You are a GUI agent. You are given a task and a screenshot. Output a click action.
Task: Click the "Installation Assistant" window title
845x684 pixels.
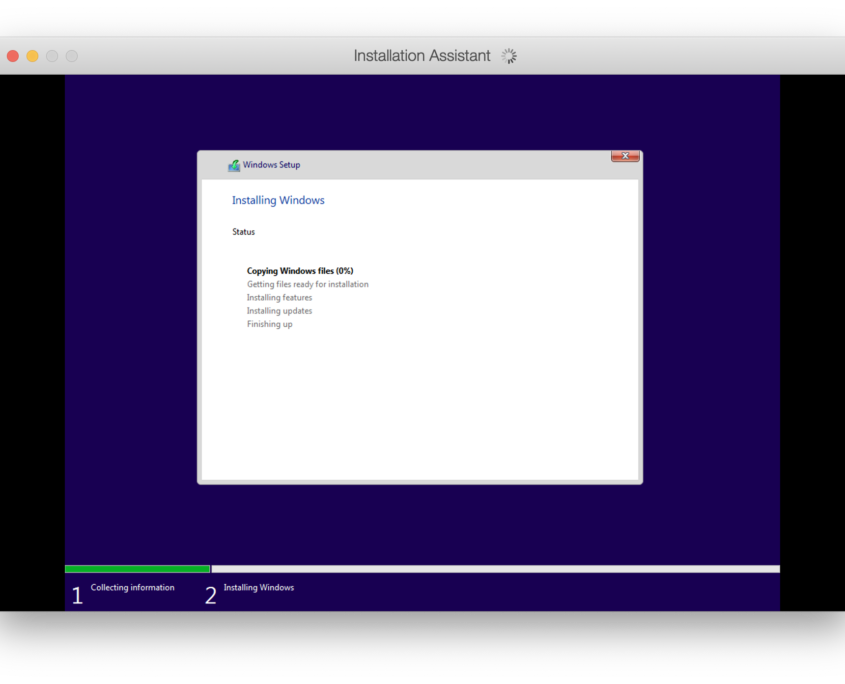pos(421,56)
